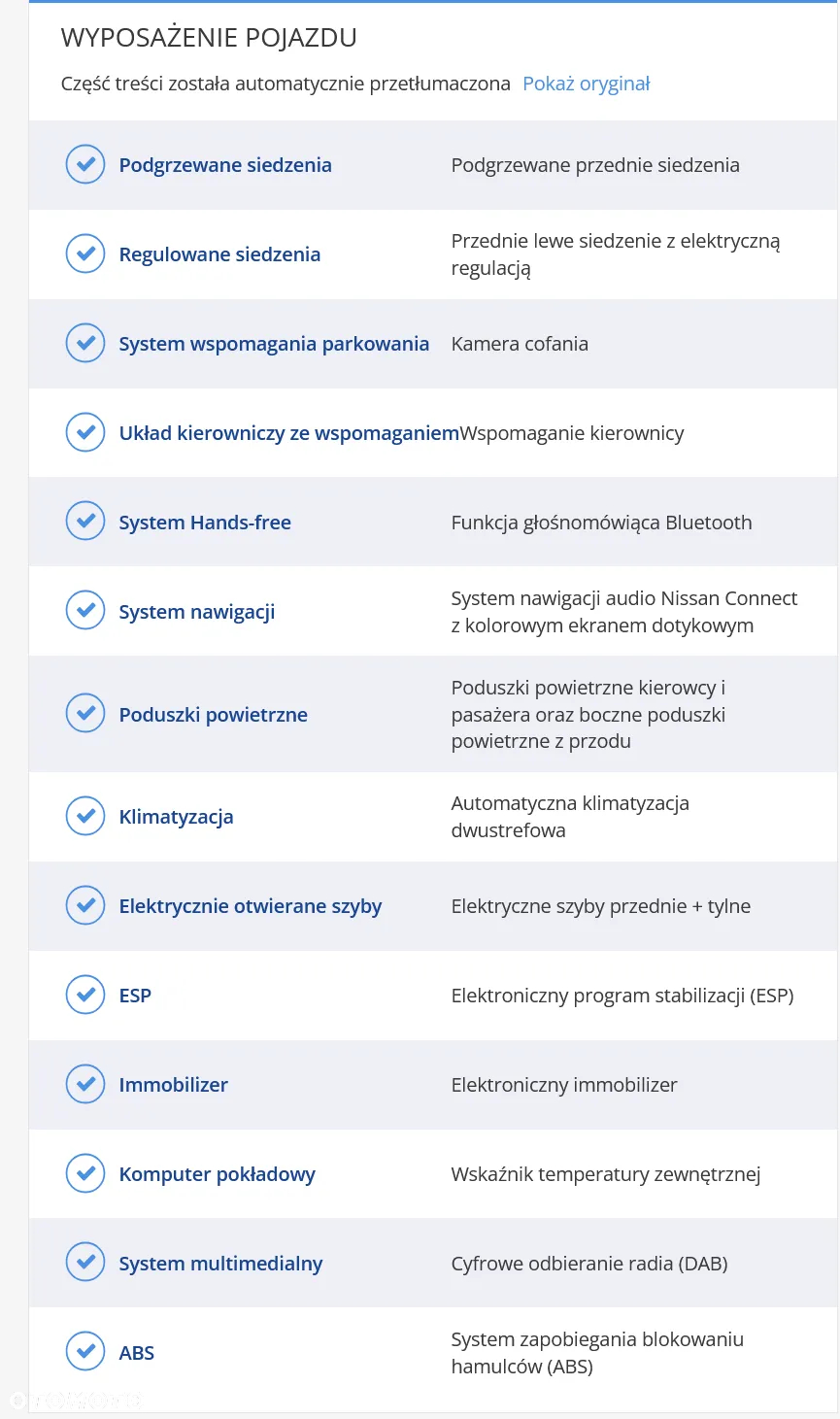Screen dimensions: 840x1419
Task: Select the 'System multimedialny' feature label
Action: click(x=220, y=1264)
